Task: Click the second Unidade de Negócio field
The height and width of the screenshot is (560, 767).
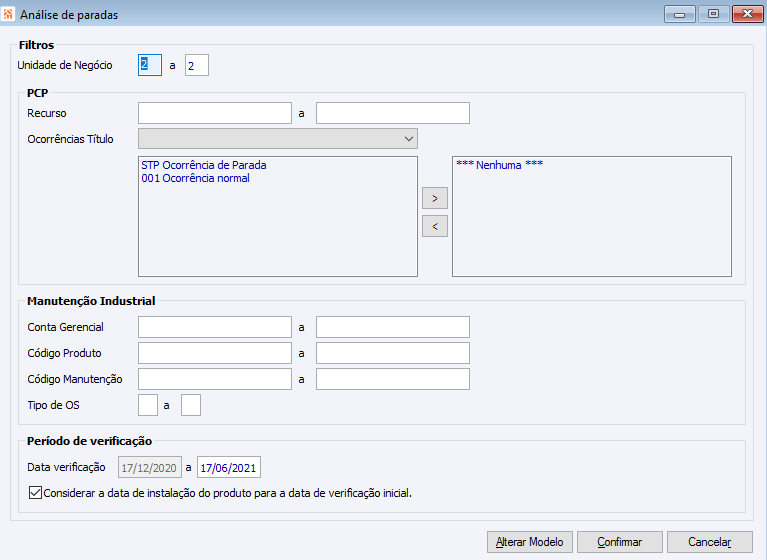Action: [197, 65]
